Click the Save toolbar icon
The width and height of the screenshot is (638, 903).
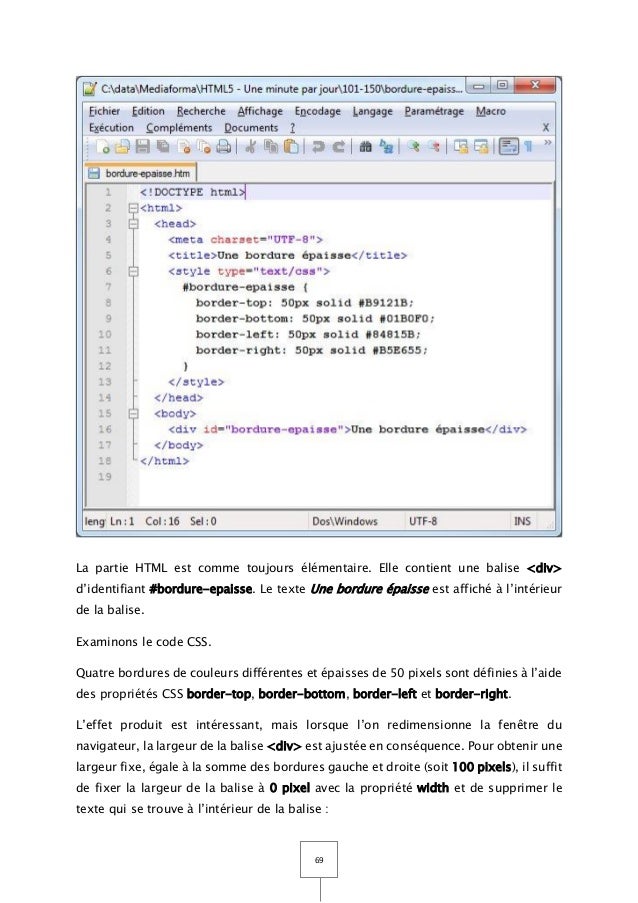(x=142, y=147)
